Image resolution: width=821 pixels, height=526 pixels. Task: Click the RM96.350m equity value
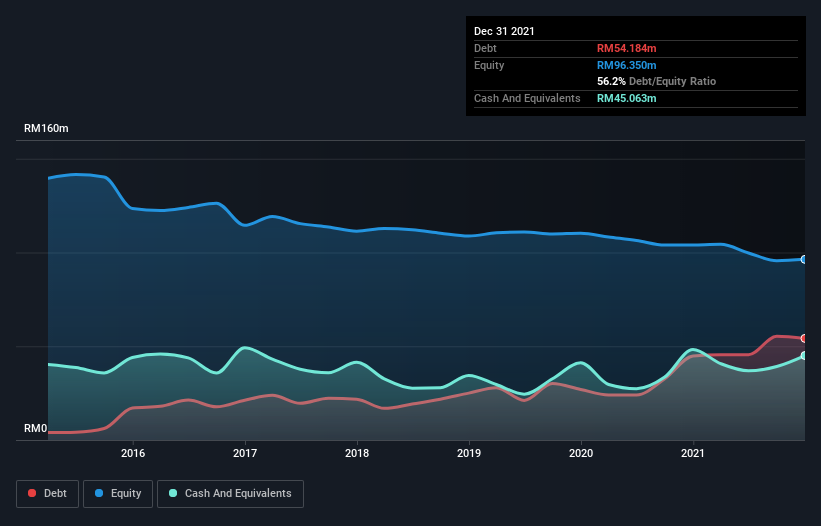[627, 65]
